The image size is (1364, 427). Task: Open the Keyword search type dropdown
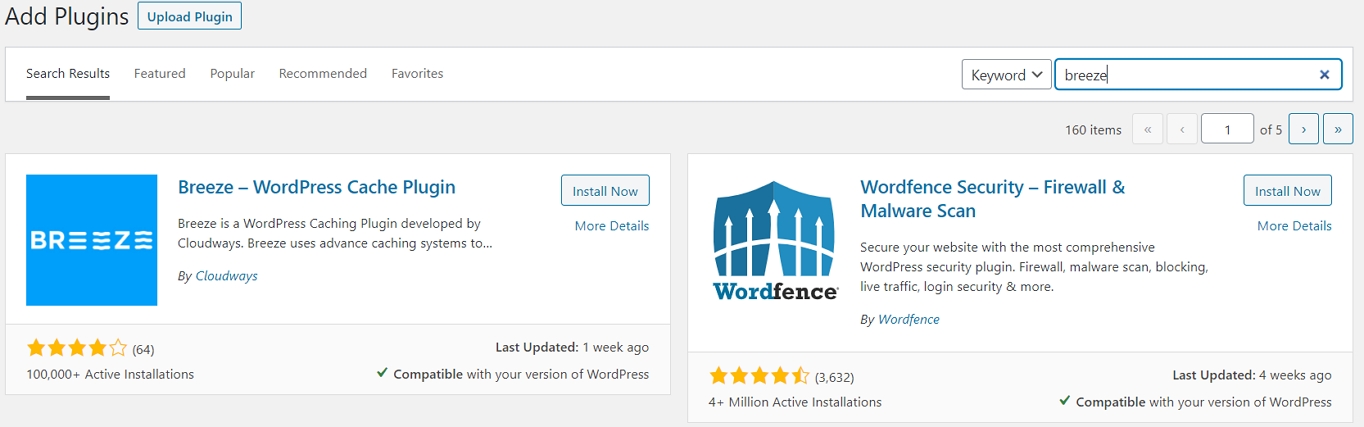click(1006, 74)
